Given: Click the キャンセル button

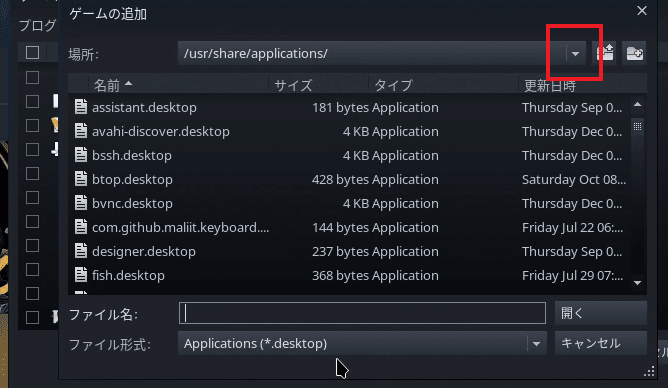Looking at the screenshot, I should [601, 343].
